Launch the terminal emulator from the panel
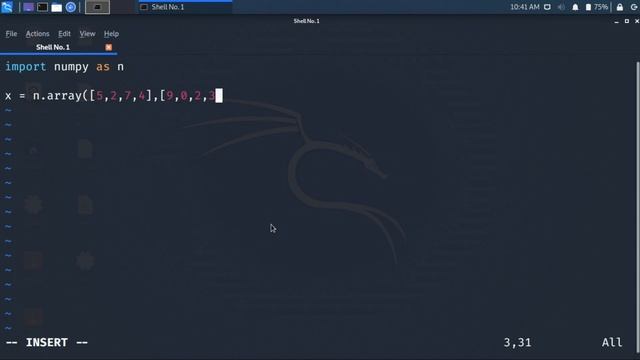 pos(42,7)
